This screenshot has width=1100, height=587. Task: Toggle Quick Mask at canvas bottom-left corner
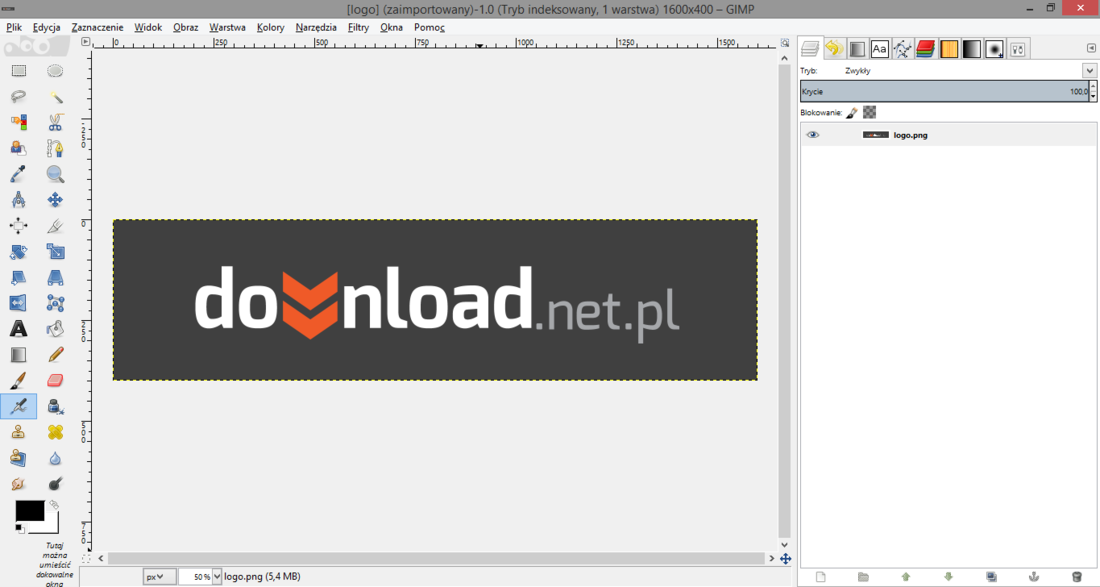(x=86, y=558)
